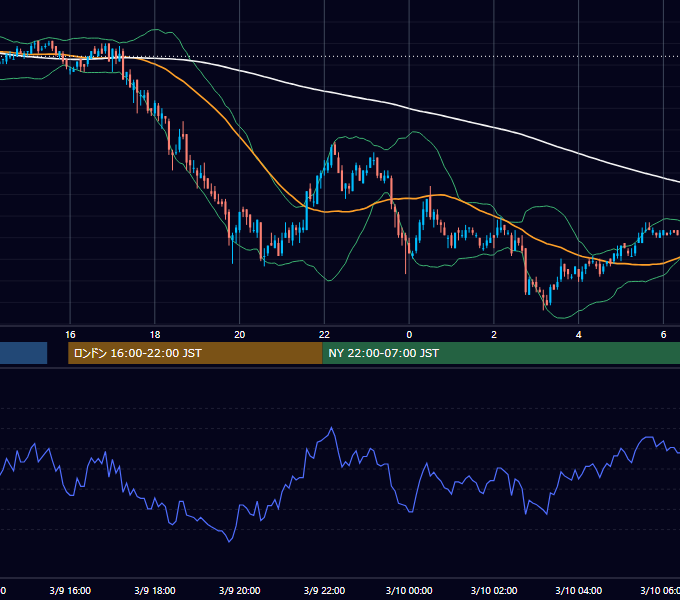680x600 pixels.
Task: Click the 3/9 16:00 date label
Action: pos(70,590)
